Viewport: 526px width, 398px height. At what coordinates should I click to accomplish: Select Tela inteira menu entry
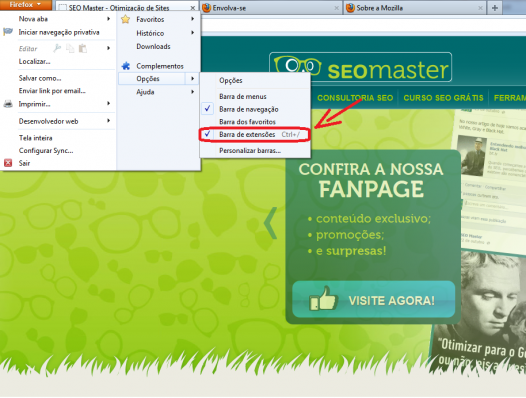(35, 138)
